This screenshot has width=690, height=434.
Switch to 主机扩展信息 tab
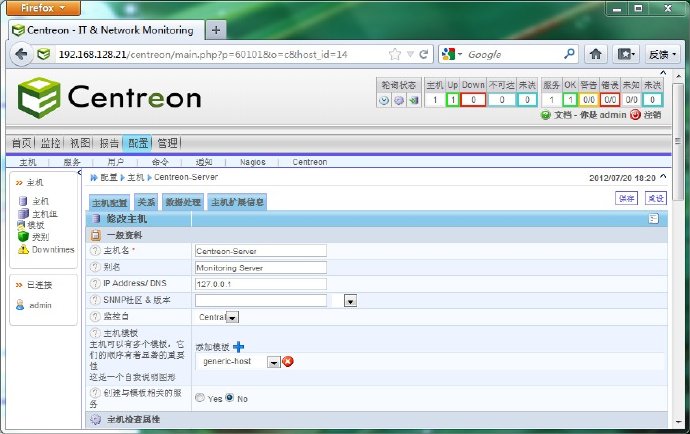click(x=237, y=202)
